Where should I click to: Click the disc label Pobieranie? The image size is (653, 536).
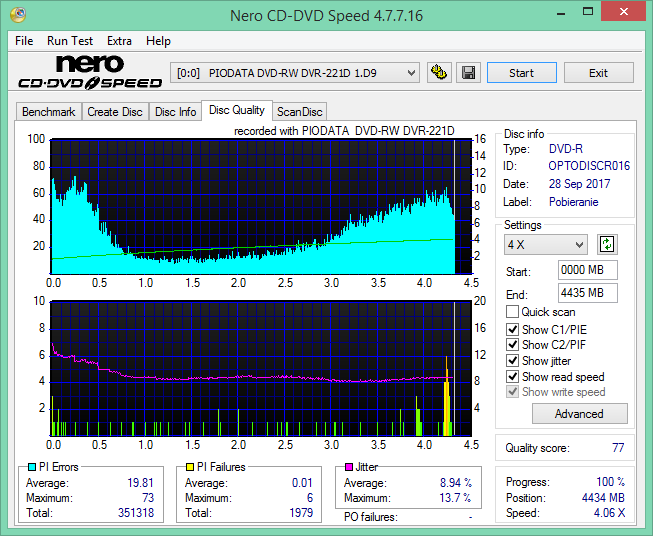[x=573, y=202]
